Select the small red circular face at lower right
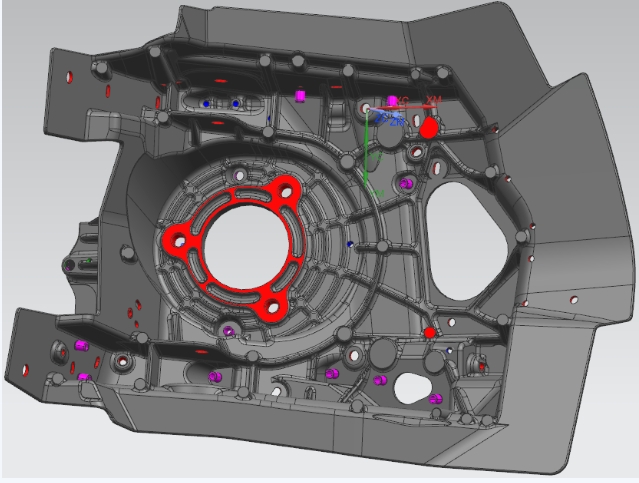Screen dimensions: 639x483 pyautogui.click(x=430, y=332)
